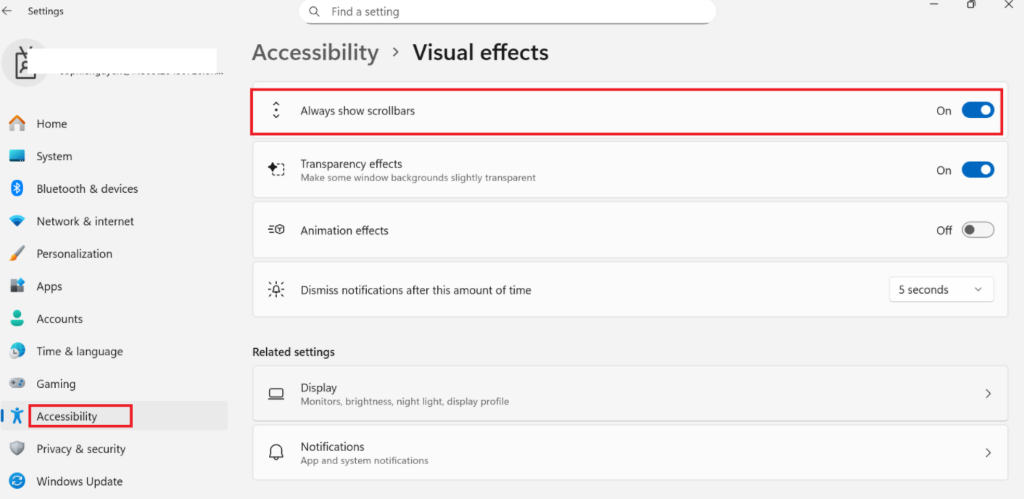
Task: Open the Apps settings section
Action: point(49,286)
